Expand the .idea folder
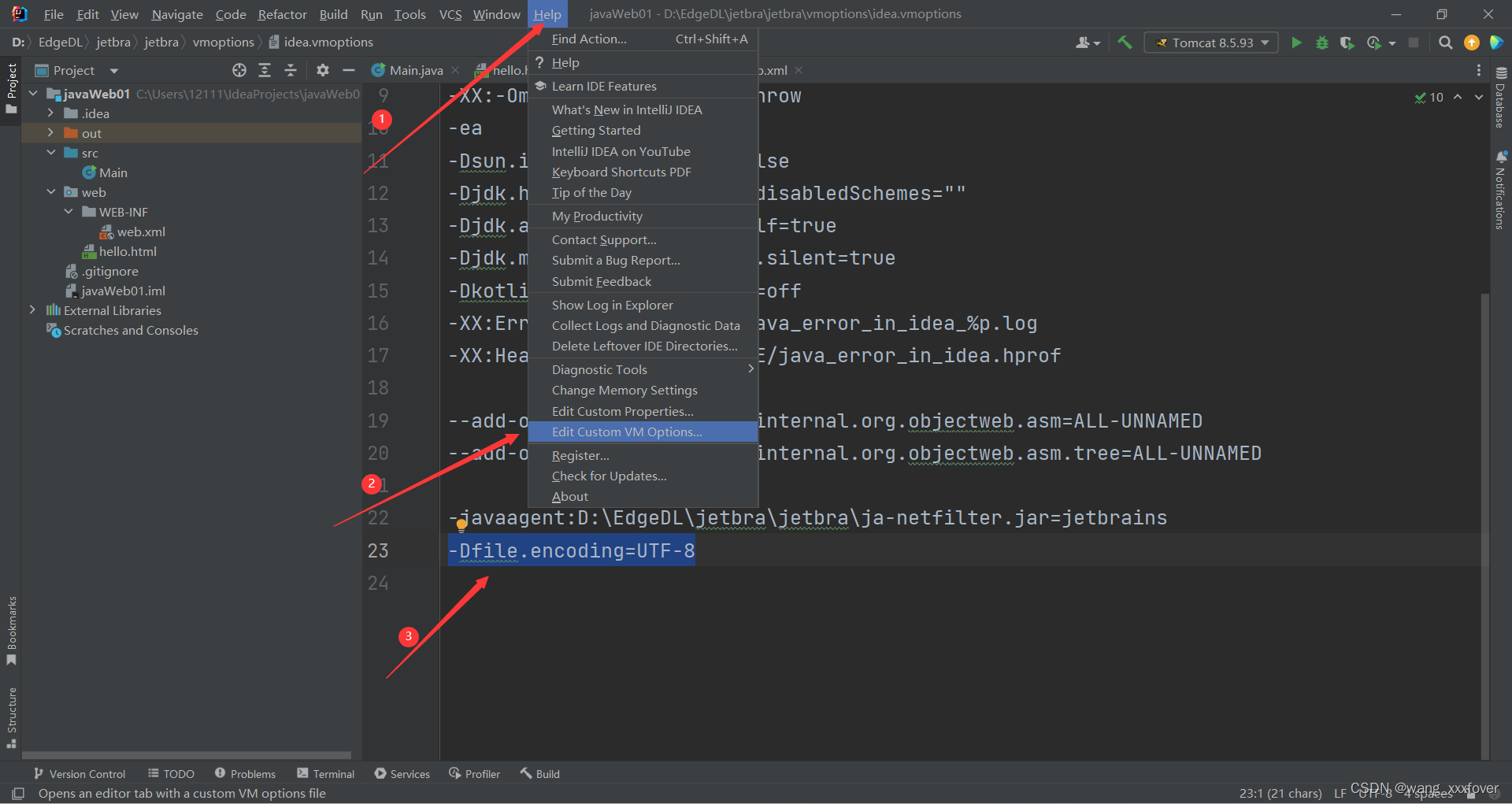 click(x=50, y=113)
